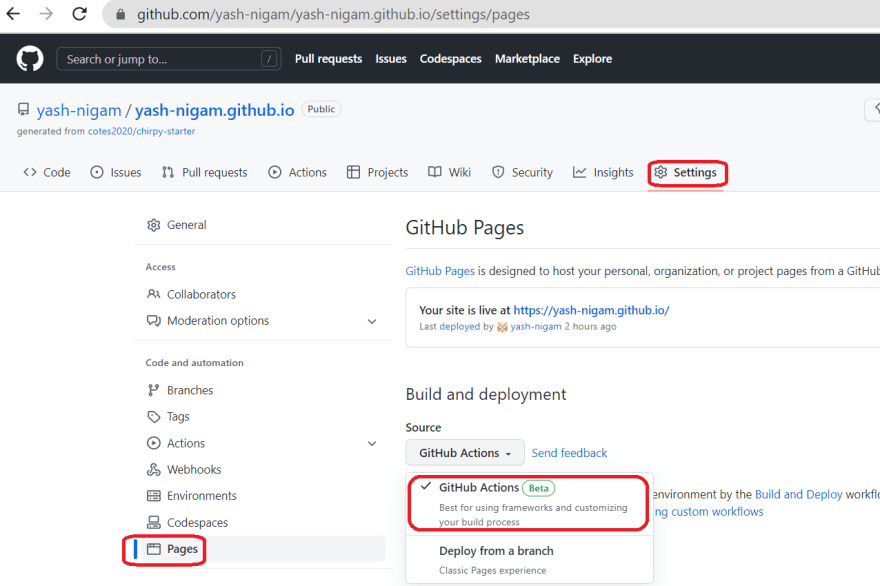Click the deployed link in status
Image resolution: width=880 pixels, height=586 pixels.
click(x=459, y=327)
